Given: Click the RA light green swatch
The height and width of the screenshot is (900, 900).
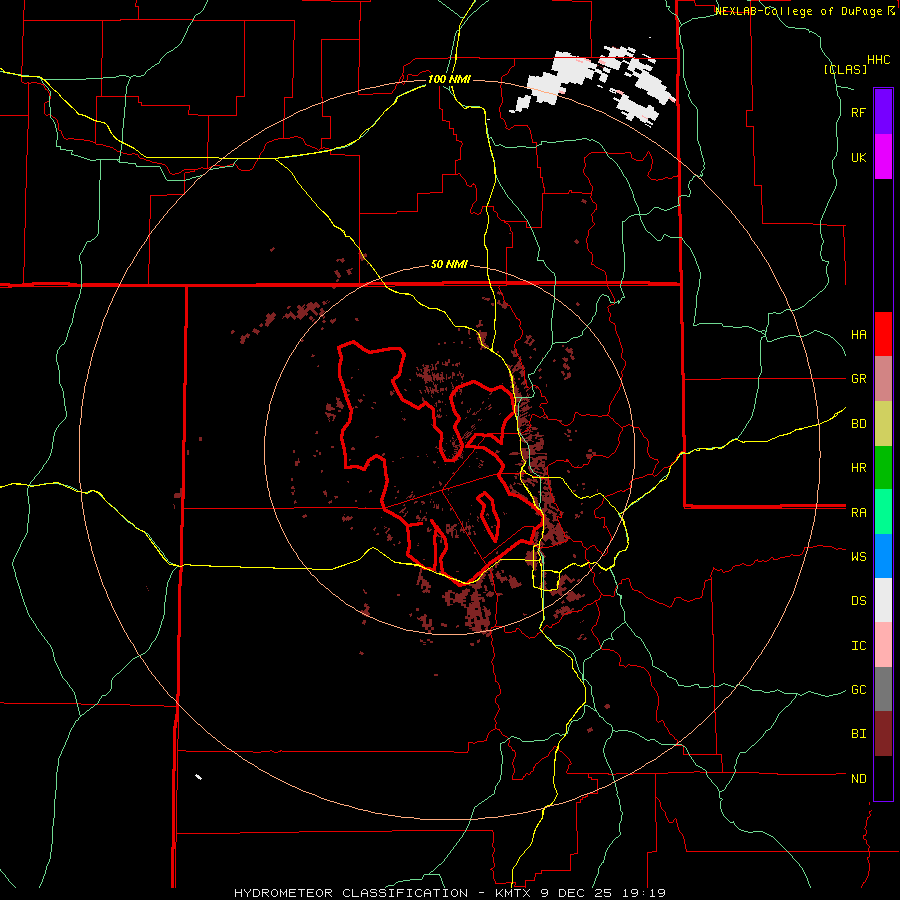Looking at the screenshot, I should (883, 512).
